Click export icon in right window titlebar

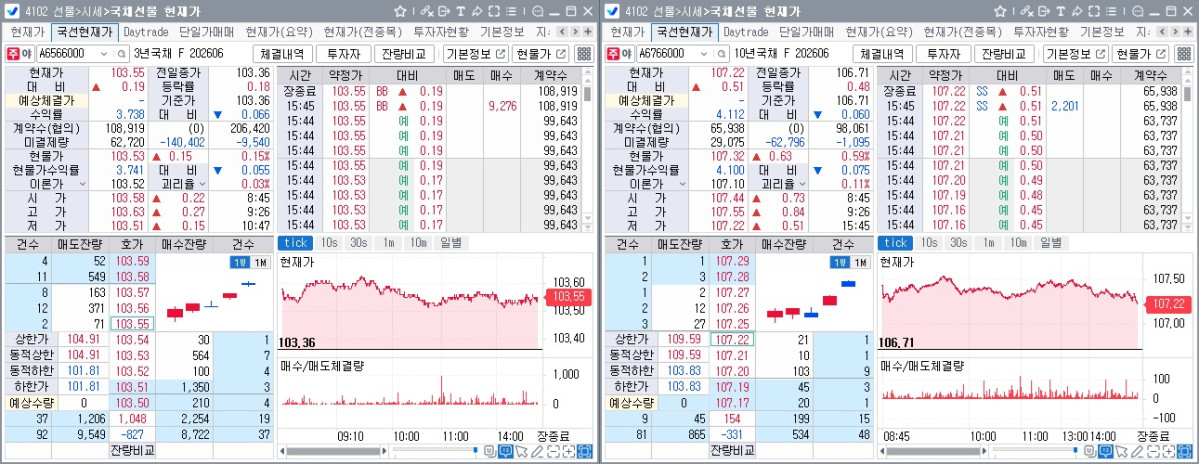(x=1044, y=11)
